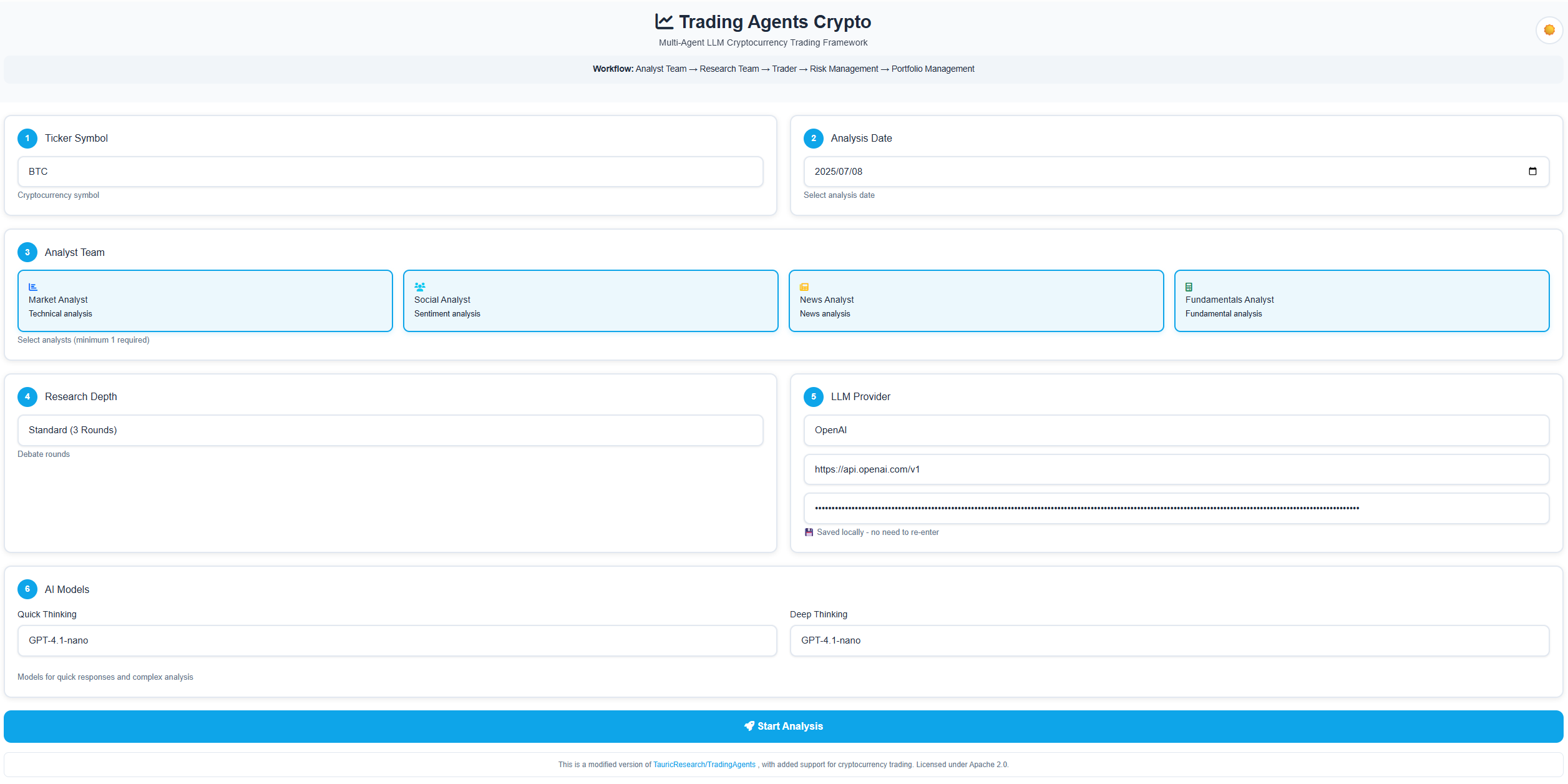Click the 'LLM Provider' section heading

(x=860, y=397)
